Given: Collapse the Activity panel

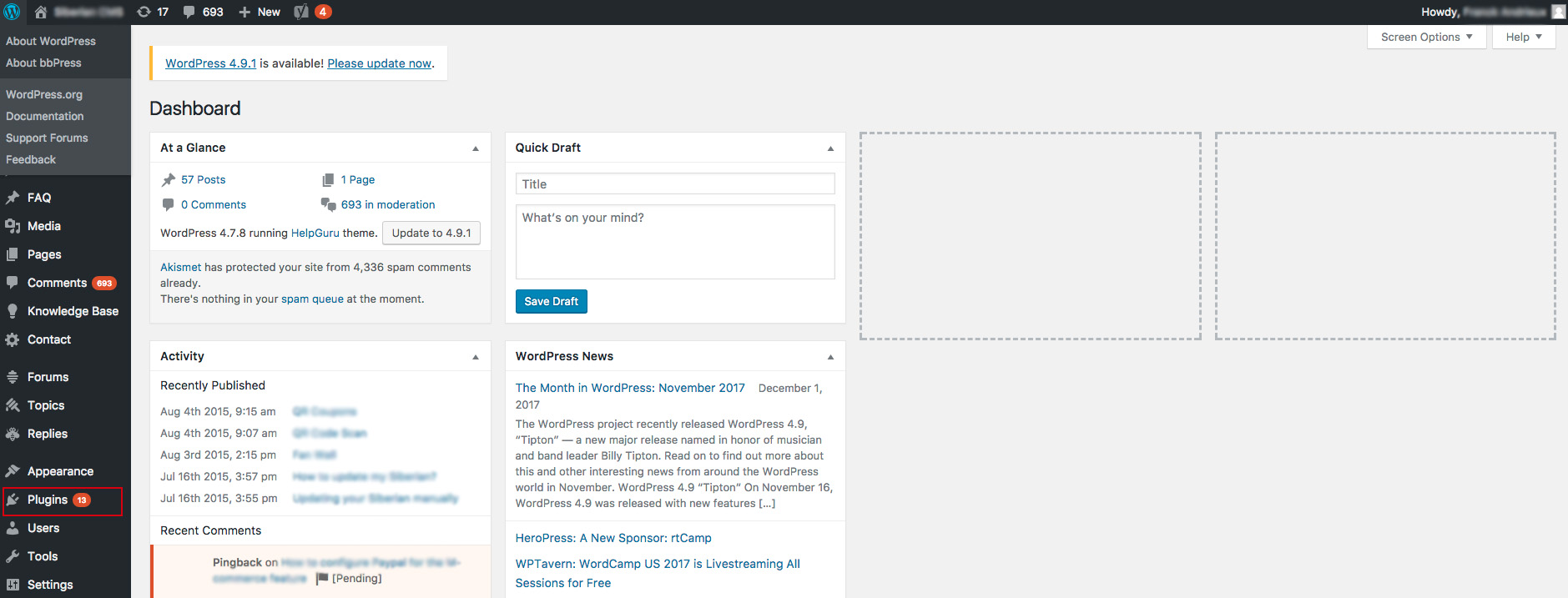Looking at the screenshot, I should tap(476, 357).
